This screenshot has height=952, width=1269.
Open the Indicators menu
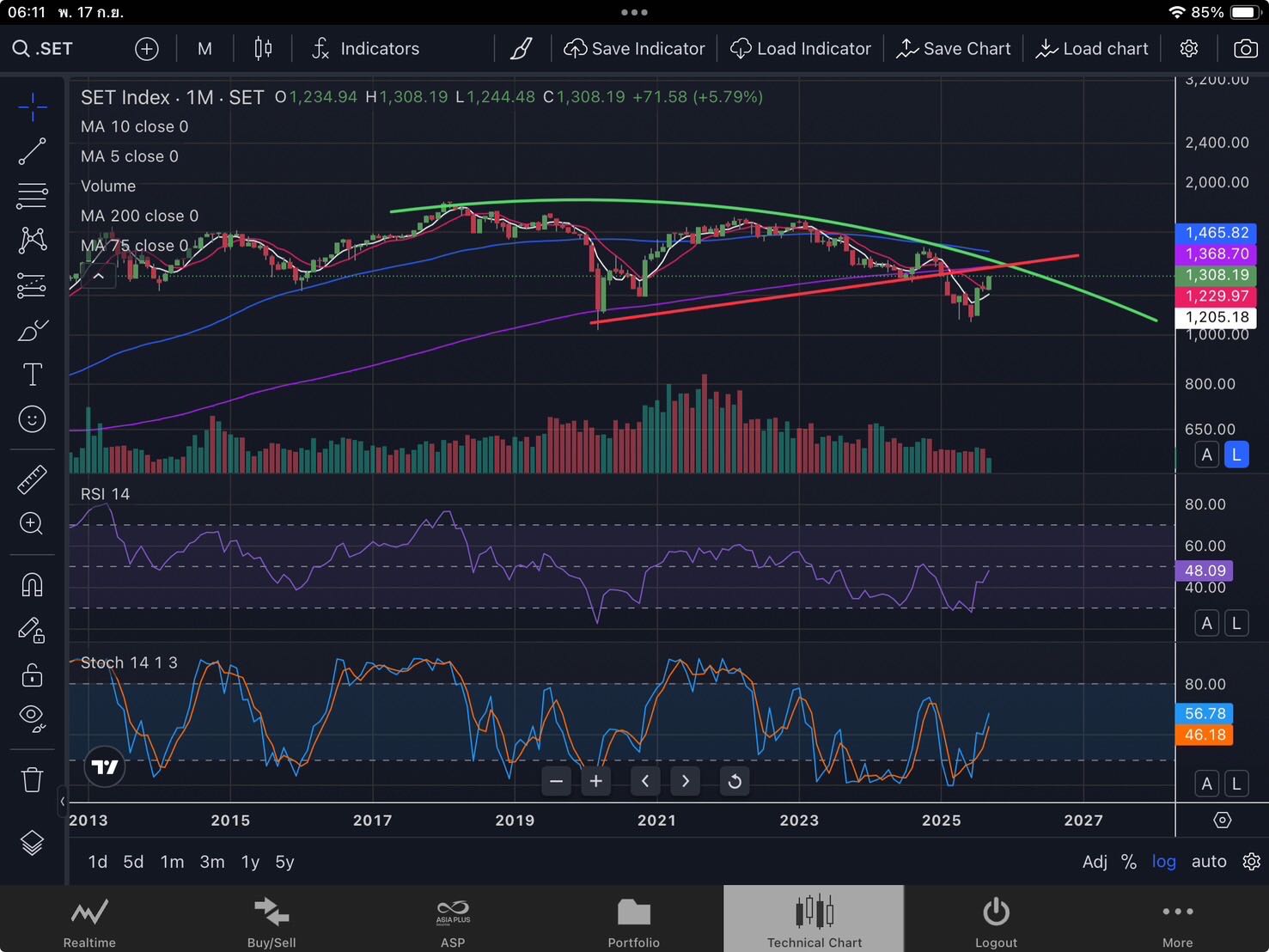pos(366,49)
